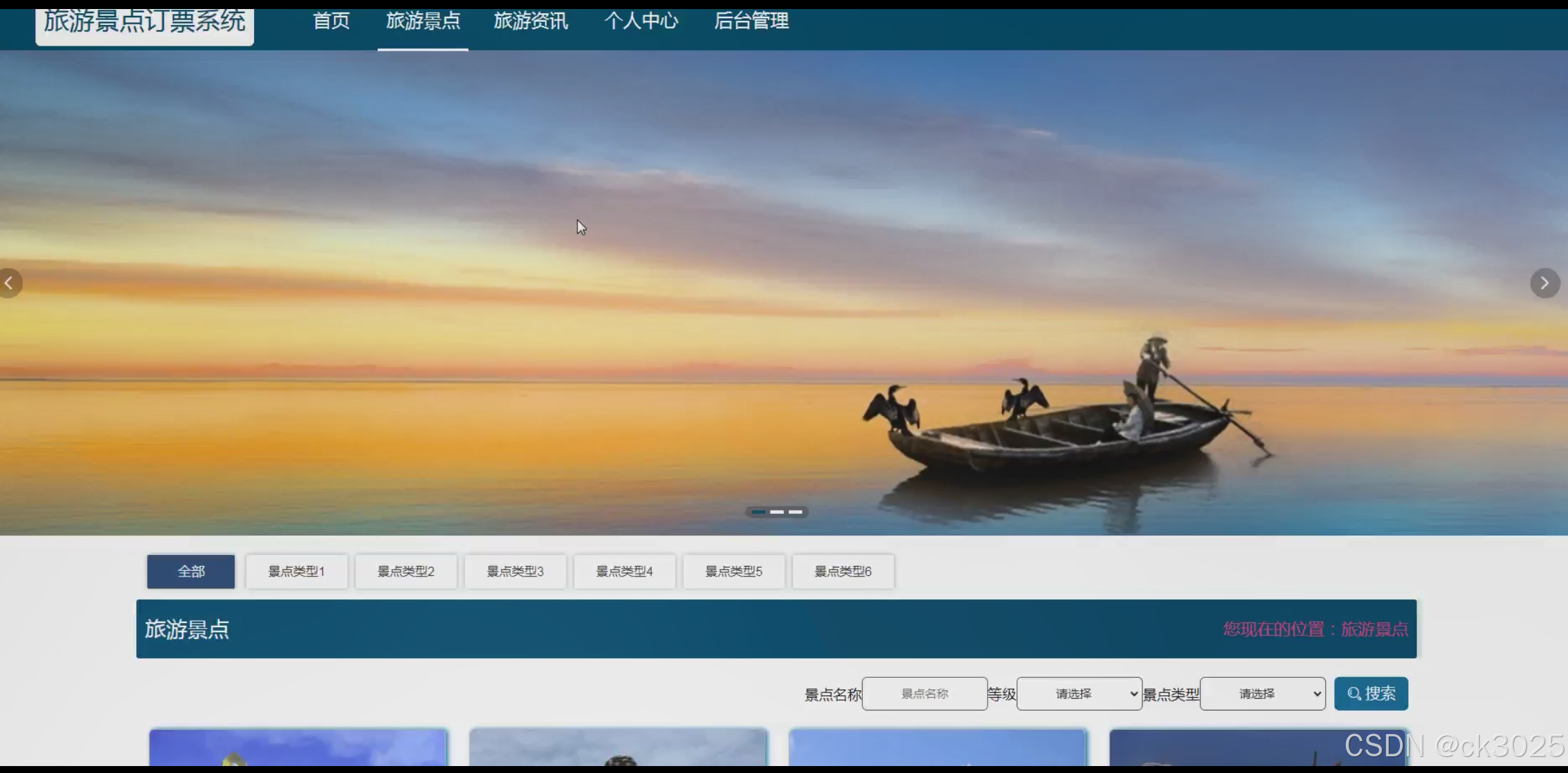Viewport: 1568px width, 773px height.
Task: Filter by 景点类型6
Action: [843, 571]
